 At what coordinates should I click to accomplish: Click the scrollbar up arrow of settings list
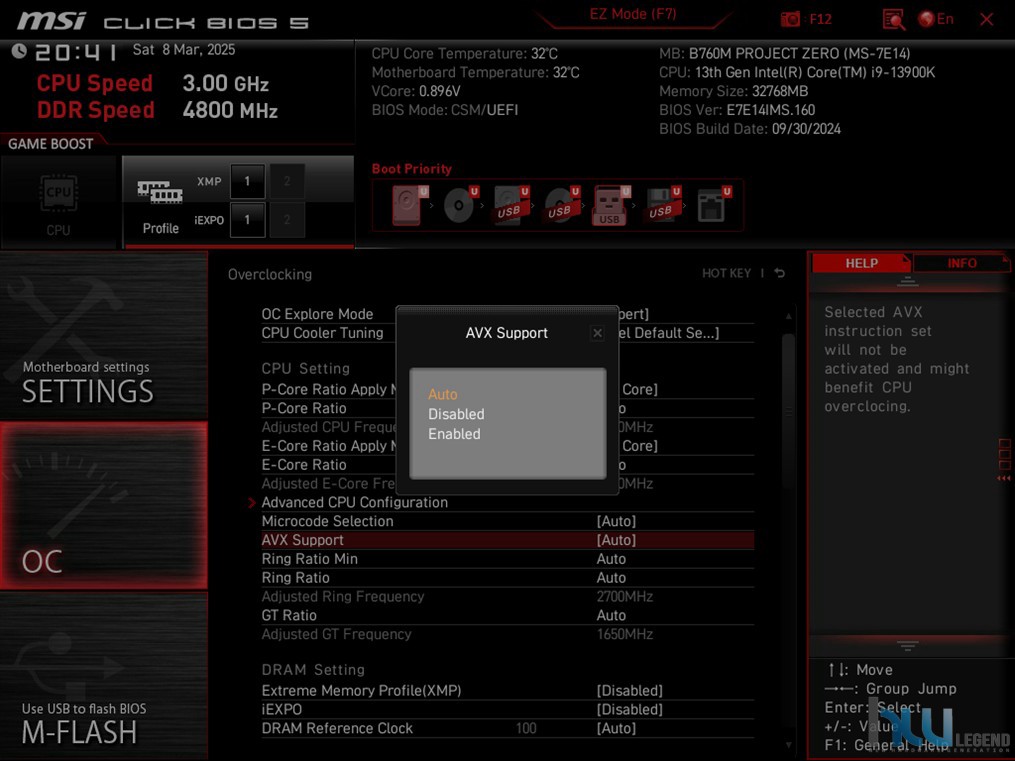(x=788, y=316)
